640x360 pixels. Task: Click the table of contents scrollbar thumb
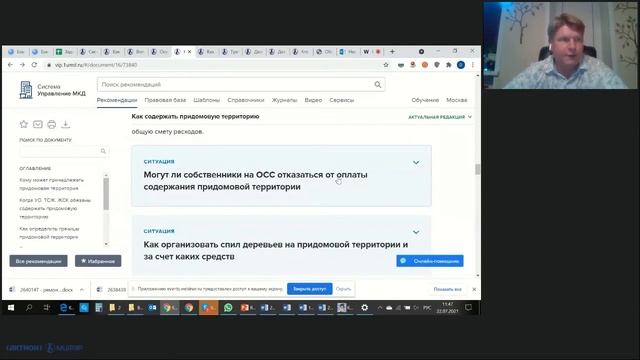click(106, 194)
